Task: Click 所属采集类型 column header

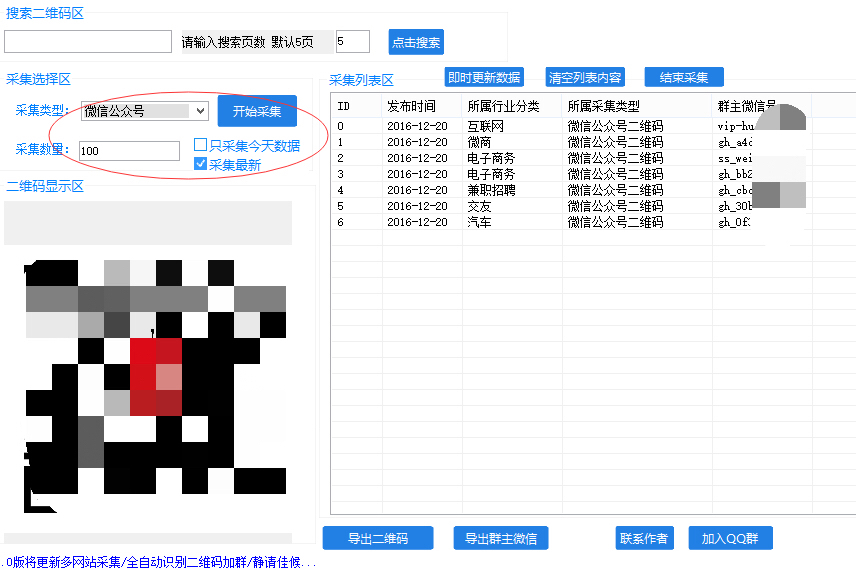Action: (x=637, y=106)
